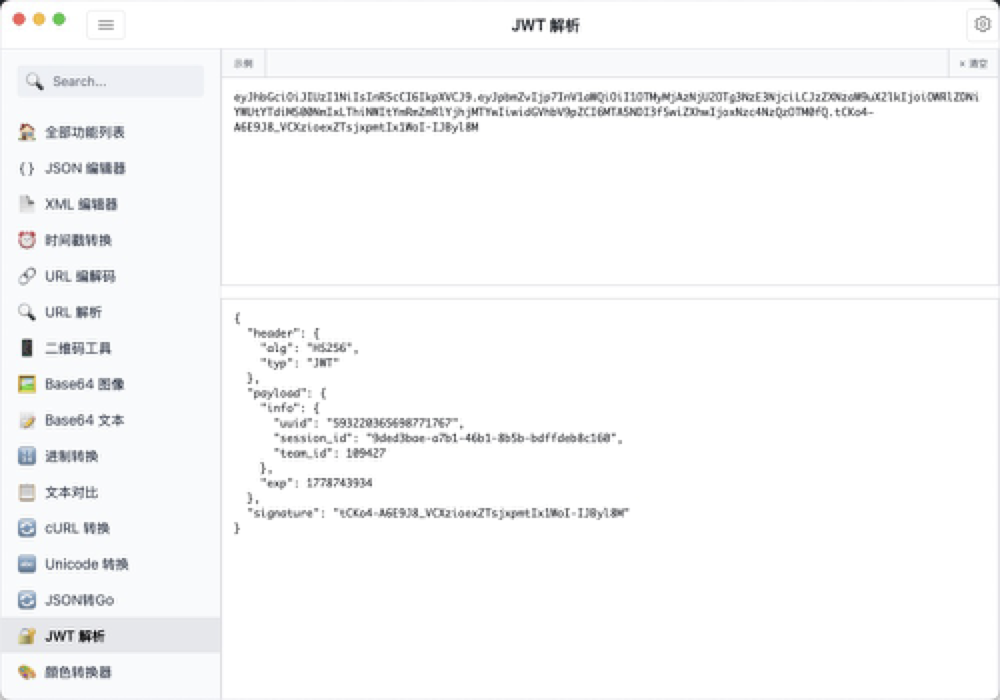Open the hamburger menu near the traffic lights

tap(106, 24)
